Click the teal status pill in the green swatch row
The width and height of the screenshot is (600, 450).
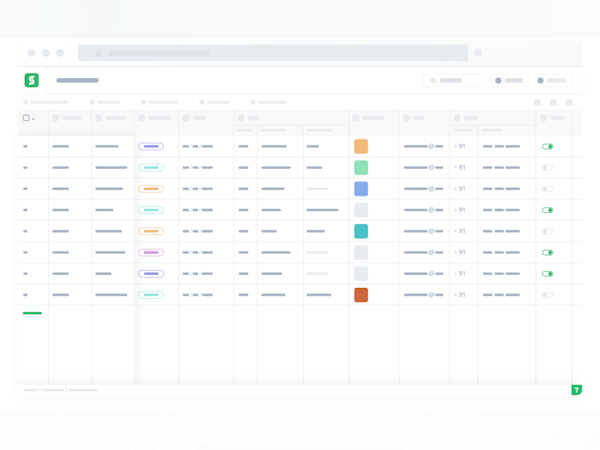pos(151,168)
